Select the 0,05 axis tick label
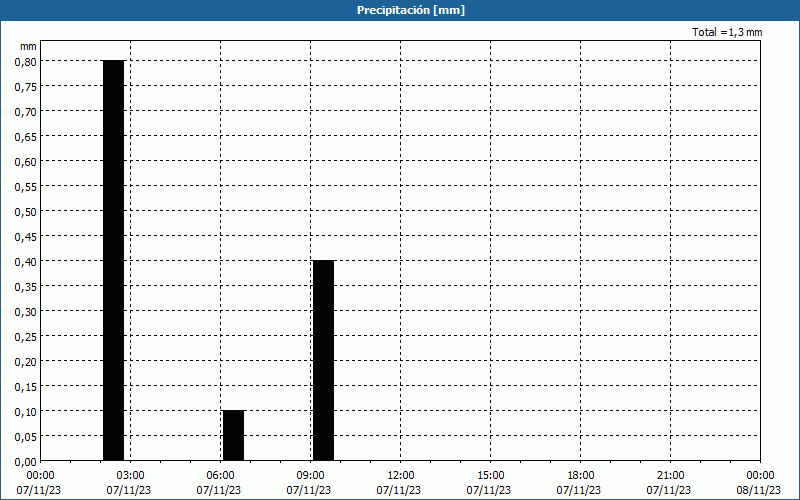 pyautogui.click(x=26, y=437)
